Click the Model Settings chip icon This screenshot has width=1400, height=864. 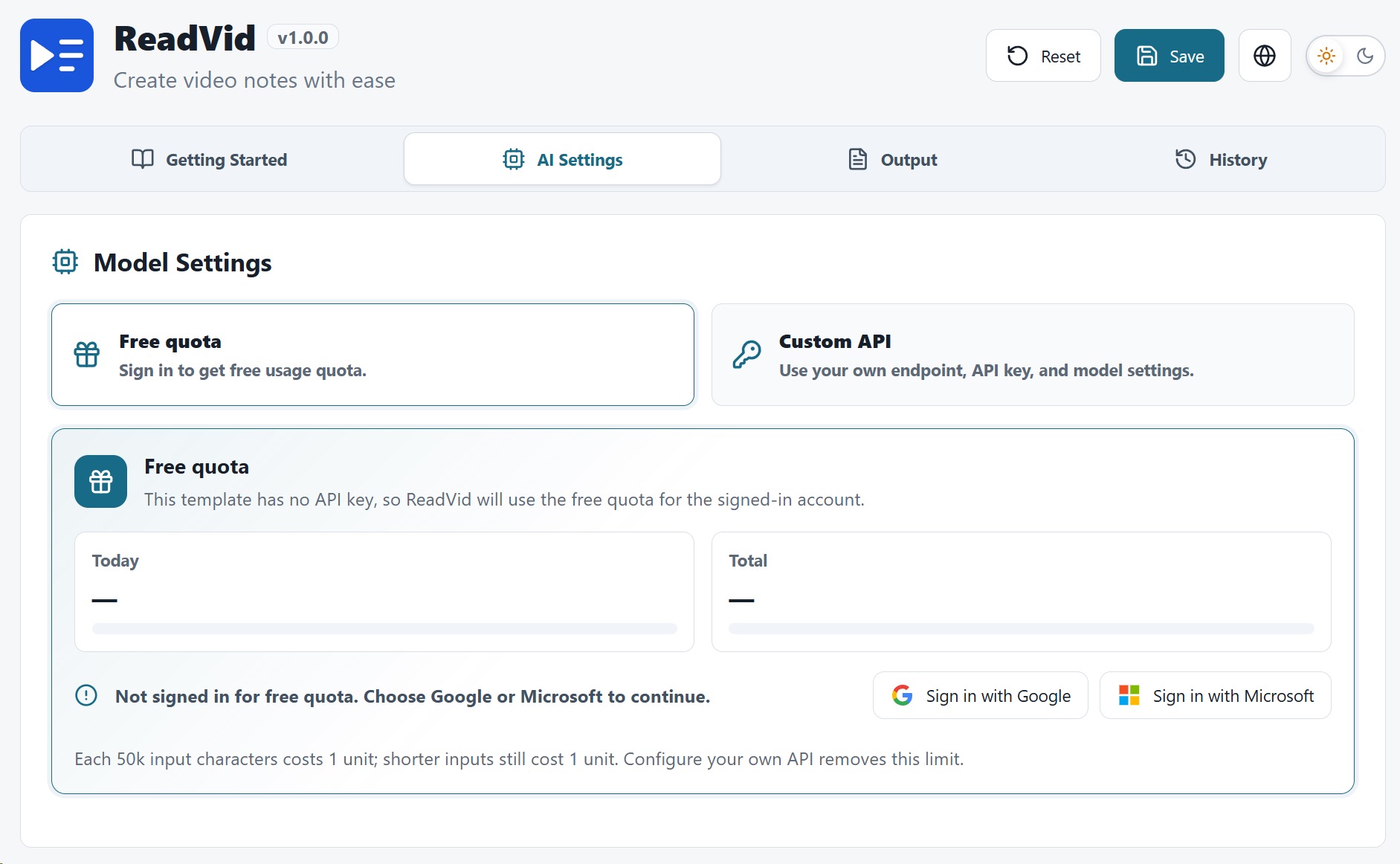pyautogui.click(x=65, y=262)
